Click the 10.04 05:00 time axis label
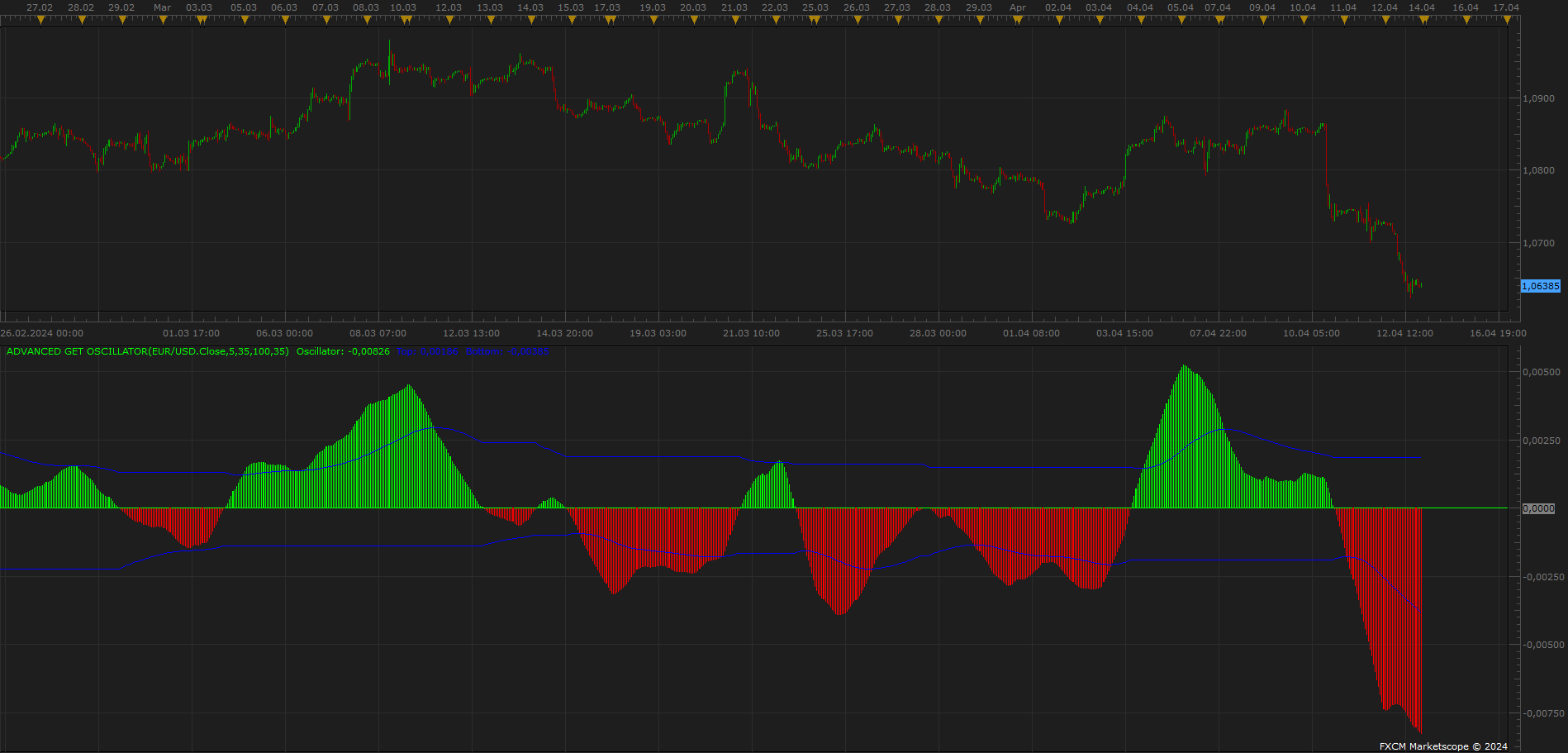This screenshot has width=1568, height=753. tap(1311, 333)
